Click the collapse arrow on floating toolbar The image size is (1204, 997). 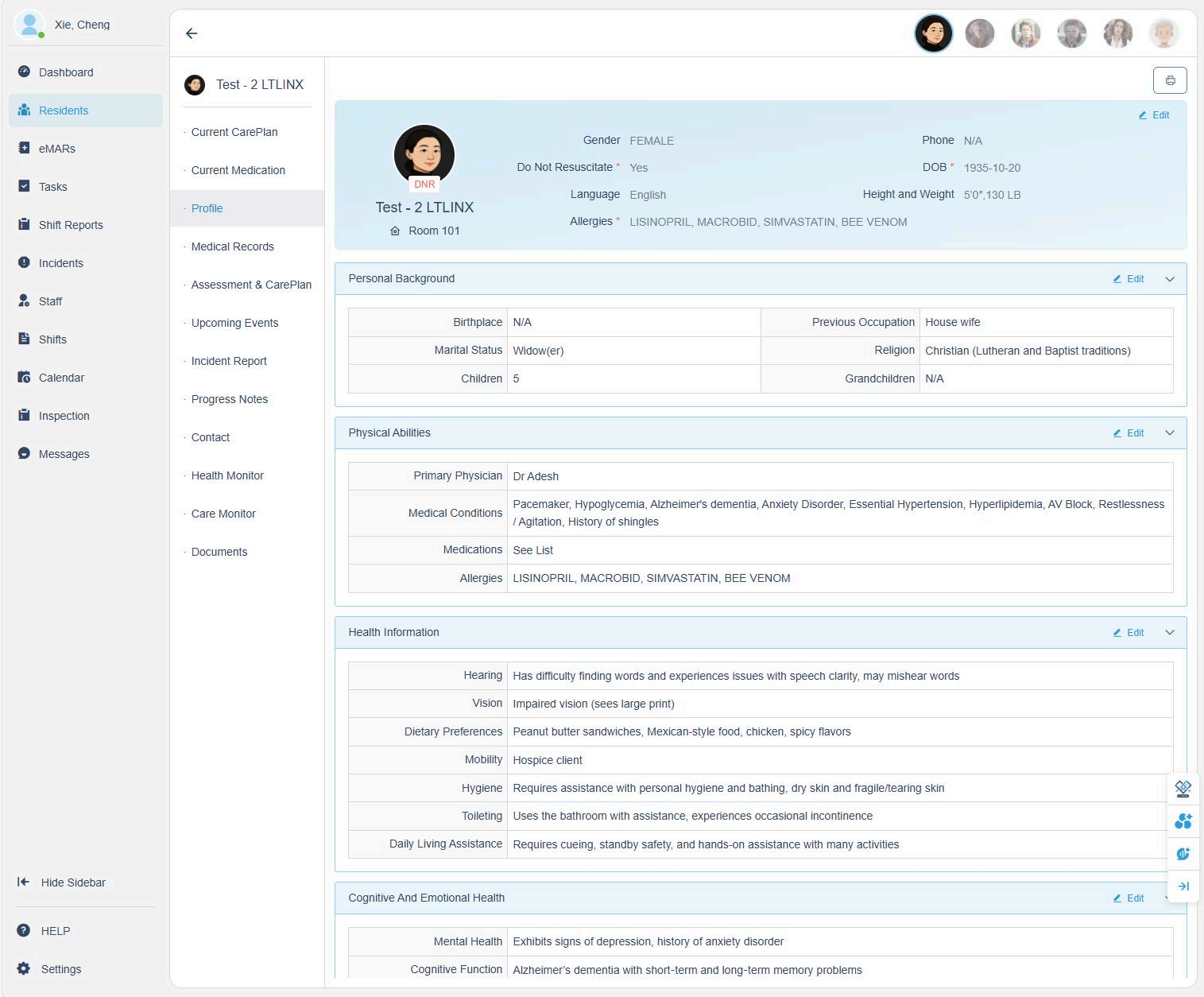(x=1183, y=886)
